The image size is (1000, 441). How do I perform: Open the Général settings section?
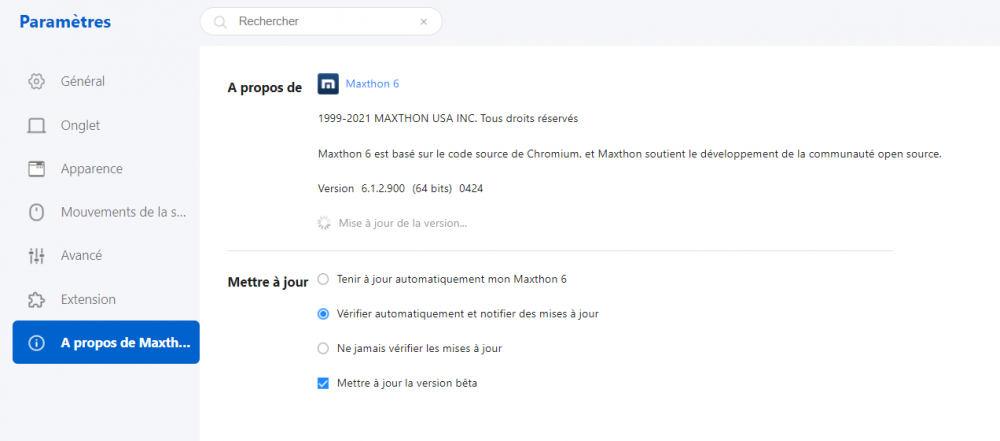point(83,81)
